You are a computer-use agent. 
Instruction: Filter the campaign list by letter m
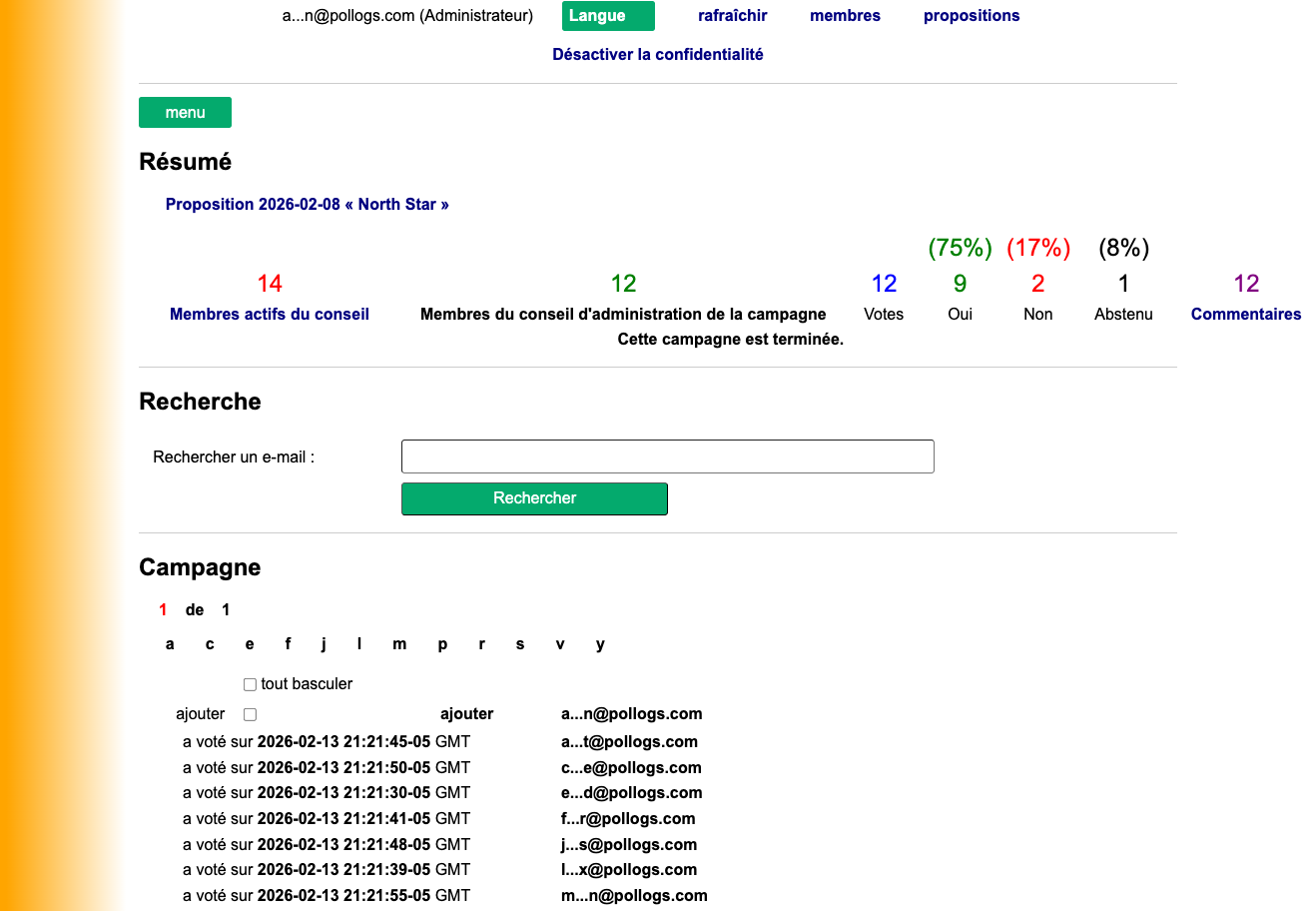[x=399, y=644]
